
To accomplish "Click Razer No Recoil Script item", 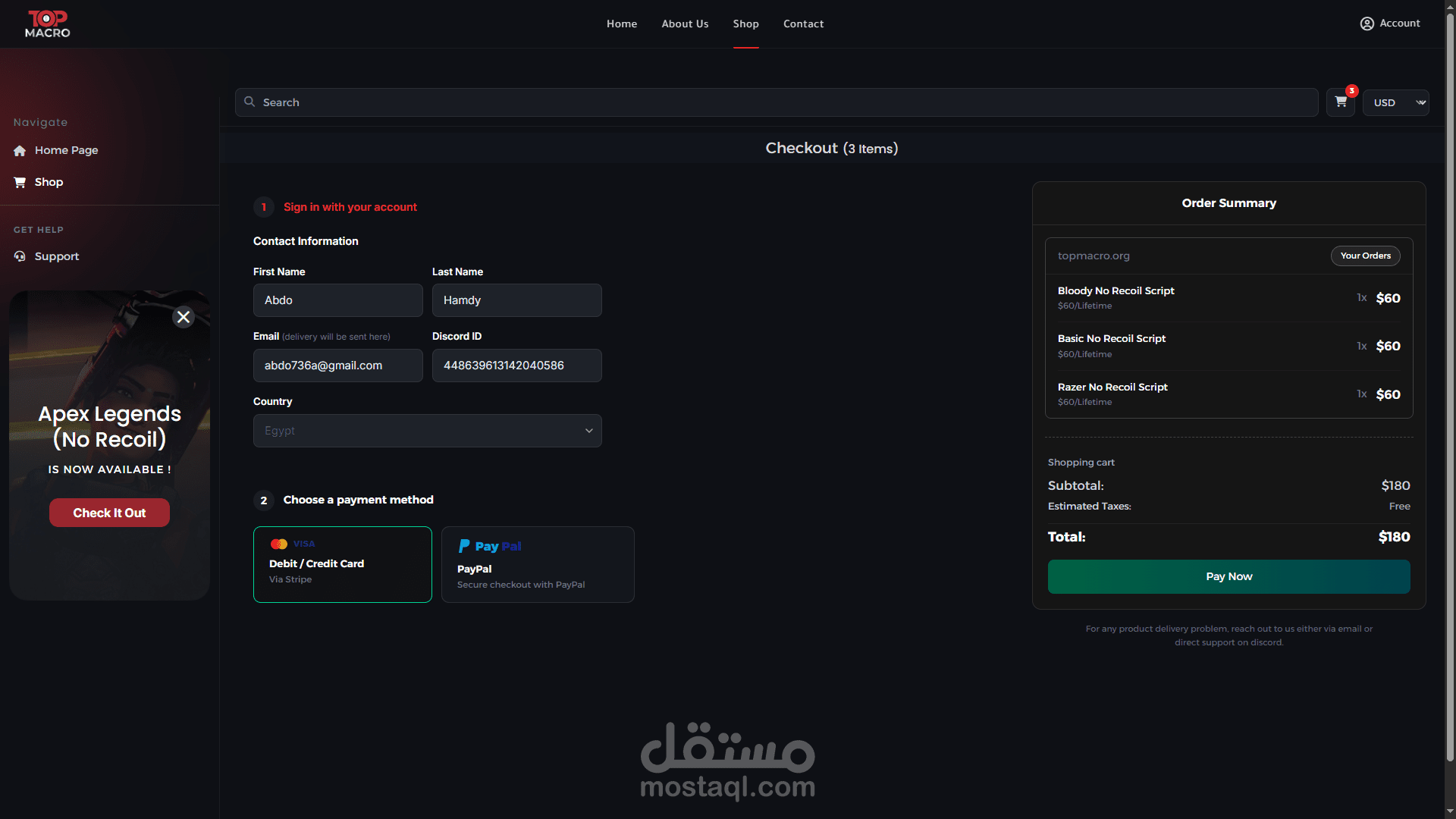I will click(x=1229, y=394).
